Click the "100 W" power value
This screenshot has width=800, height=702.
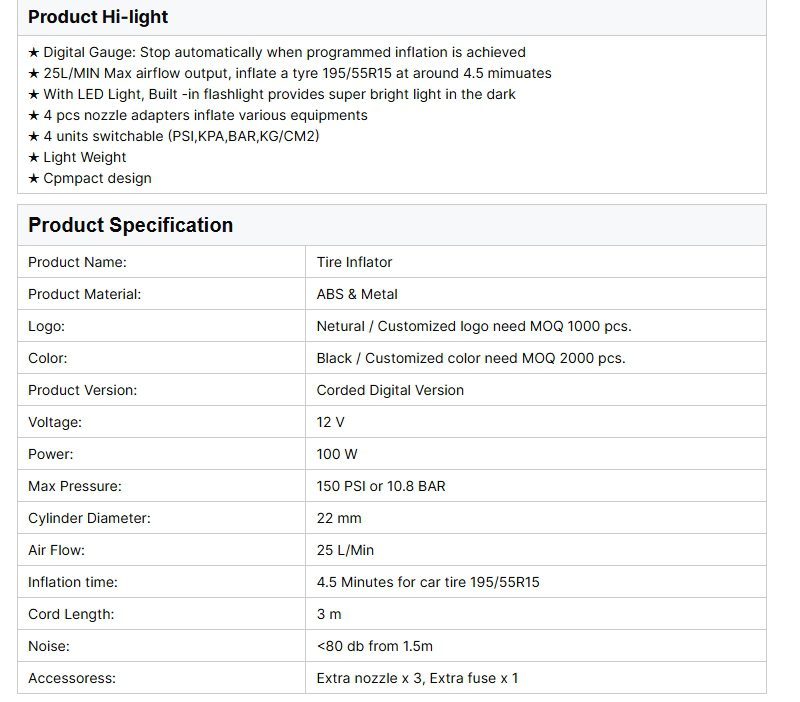coord(337,454)
